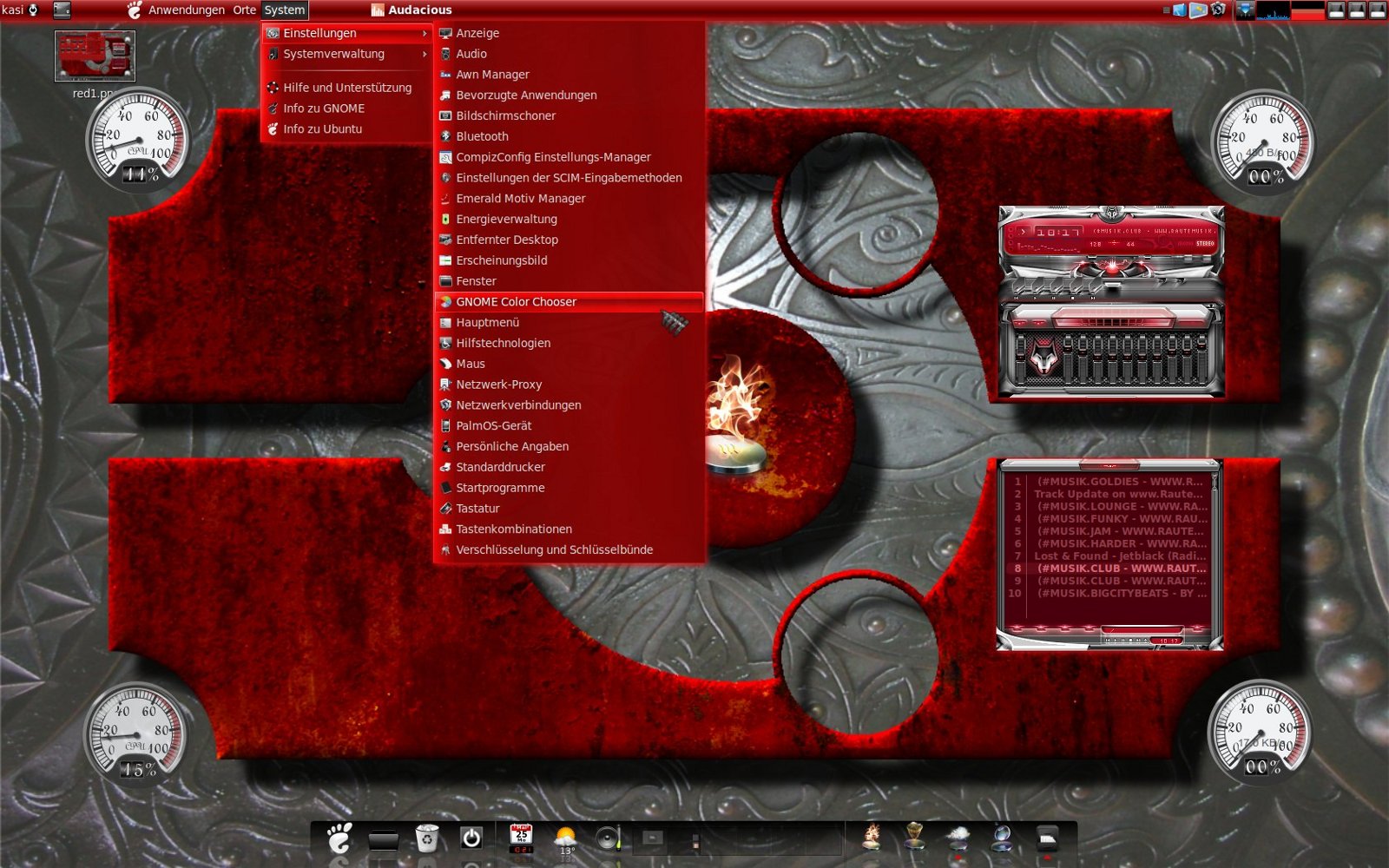Viewport: 1389px width, 868px height.
Task: Click the speaker volume applet in dock
Action: tap(609, 838)
